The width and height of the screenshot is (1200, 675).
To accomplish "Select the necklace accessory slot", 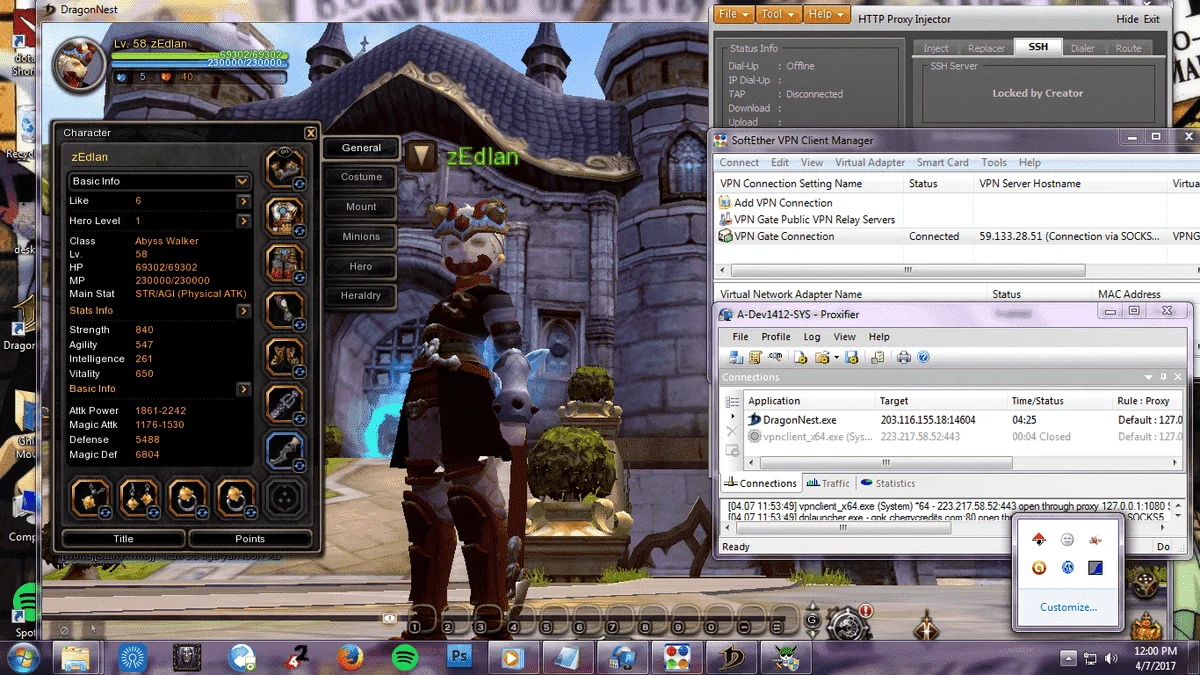I will (90, 497).
